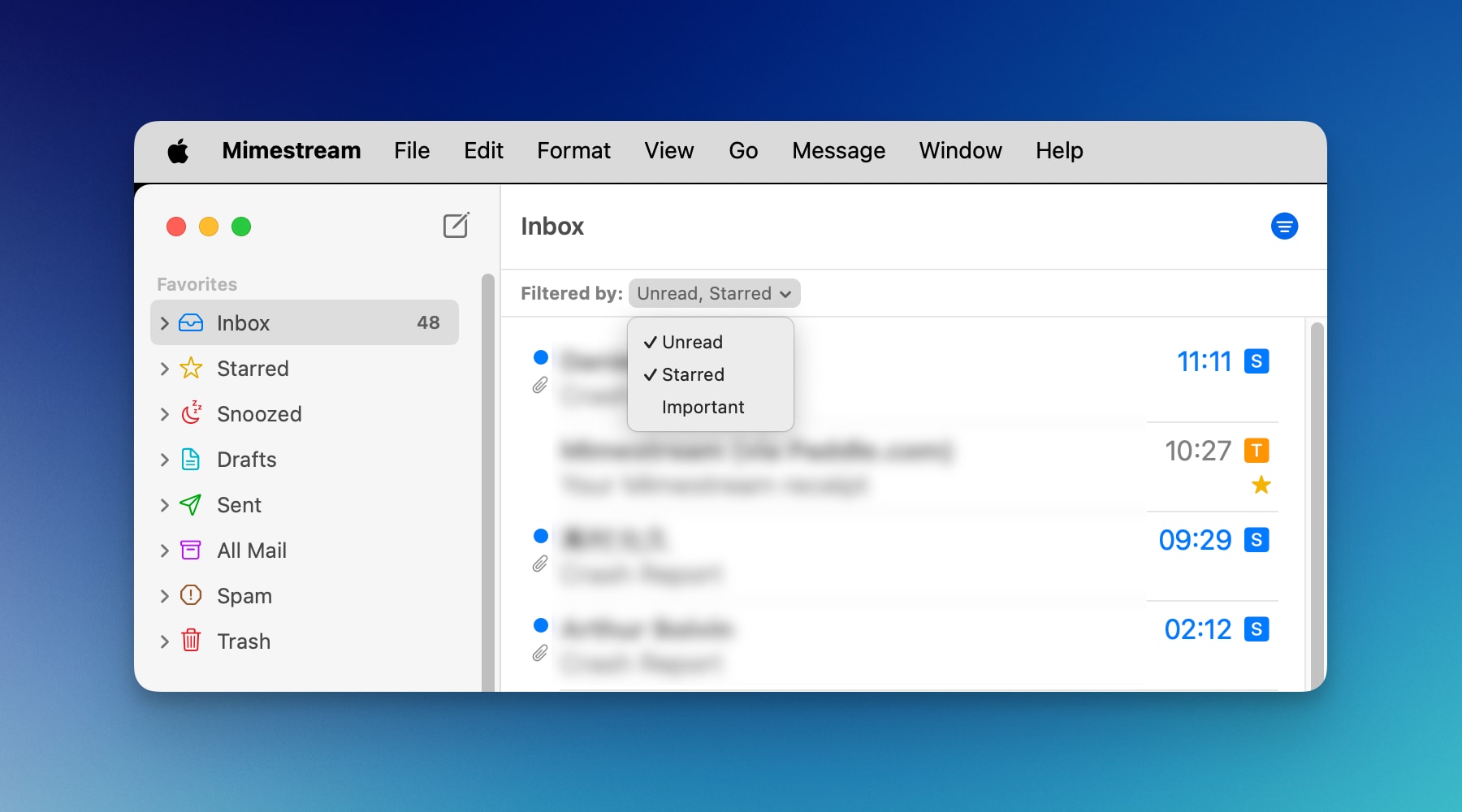The height and width of the screenshot is (812, 1462).
Task: Select the All Mail mailbox label
Action: (x=252, y=551)
